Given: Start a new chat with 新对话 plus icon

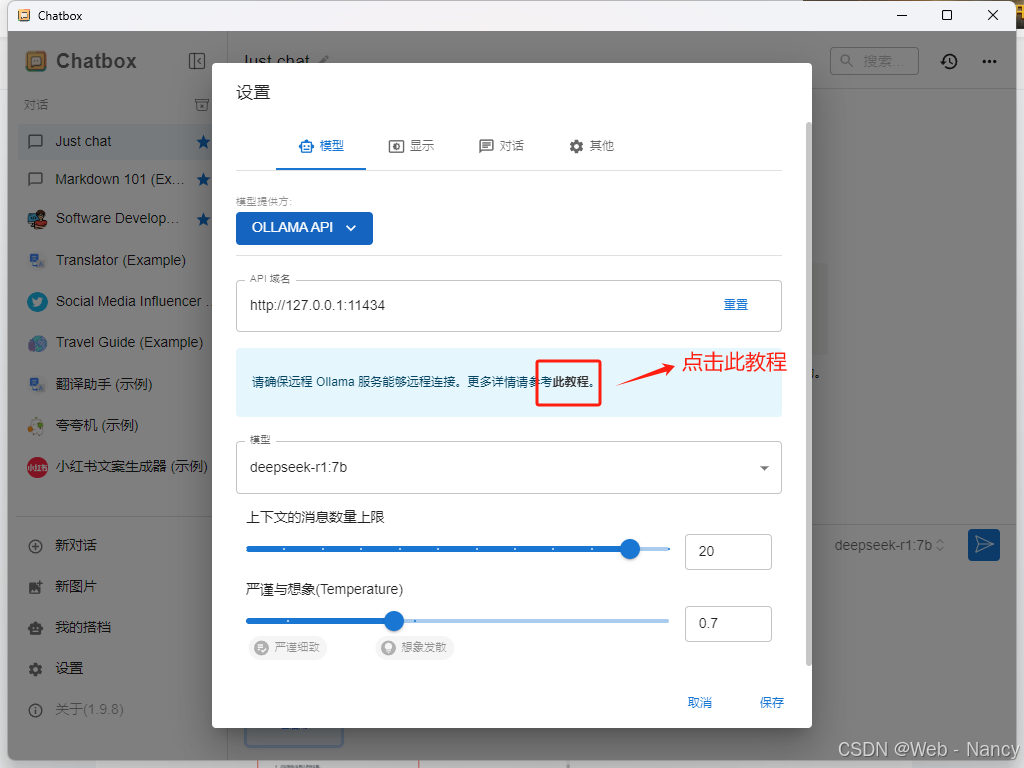Looking at the screenshot, I should coord(35,546).
